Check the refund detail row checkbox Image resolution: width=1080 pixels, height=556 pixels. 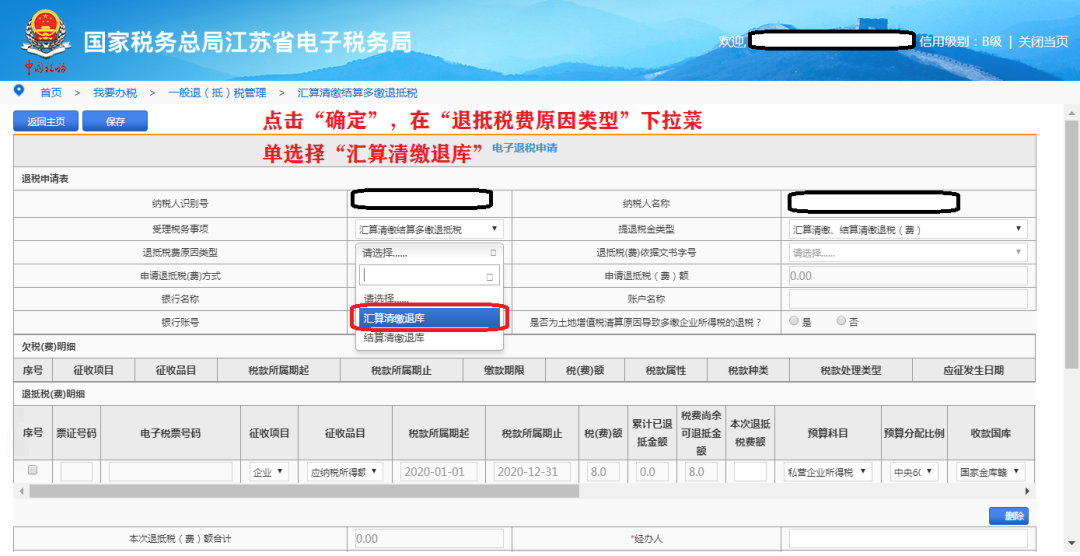tap(32, 470)
